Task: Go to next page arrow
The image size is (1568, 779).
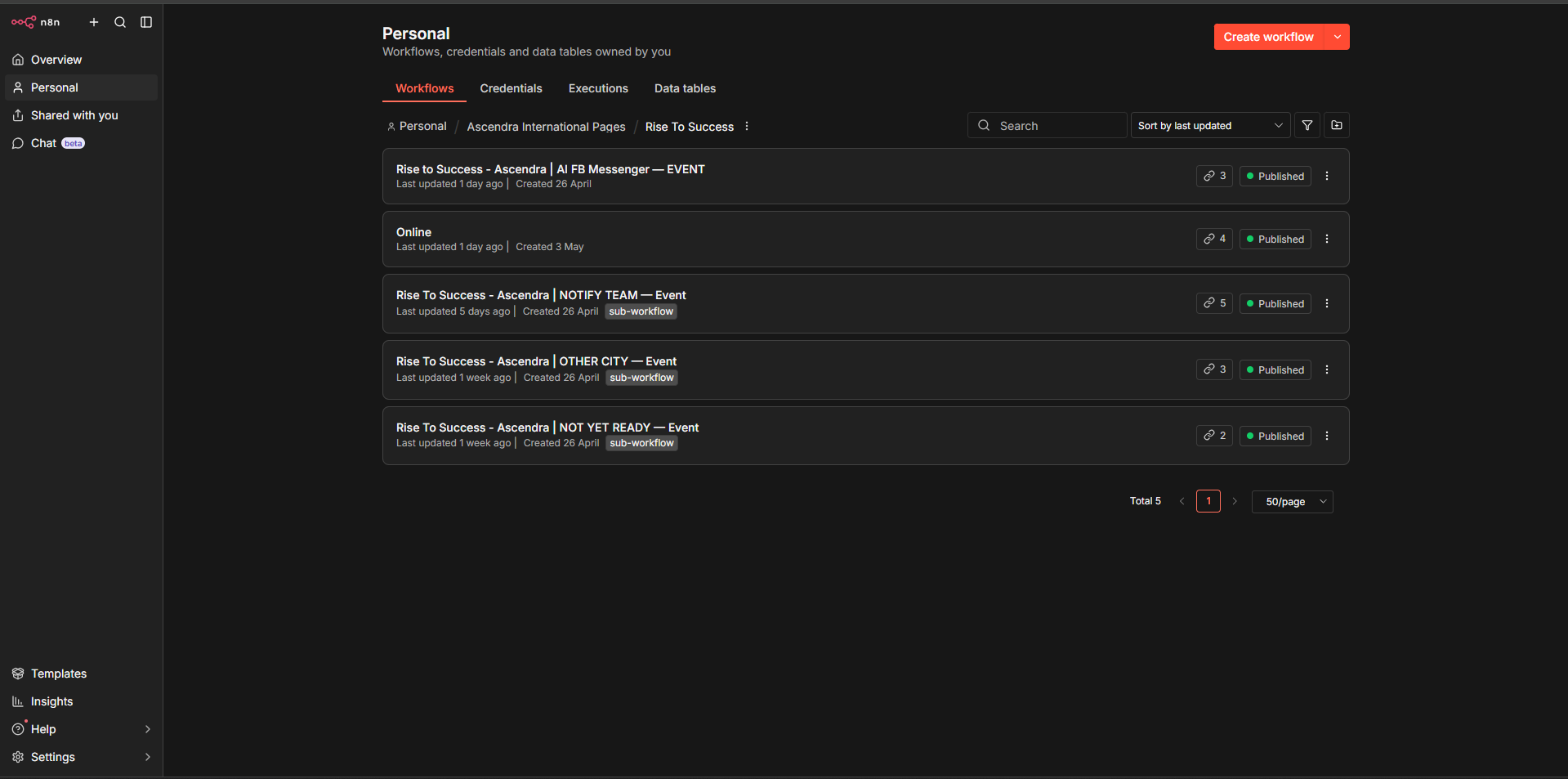Action: 1235,501
